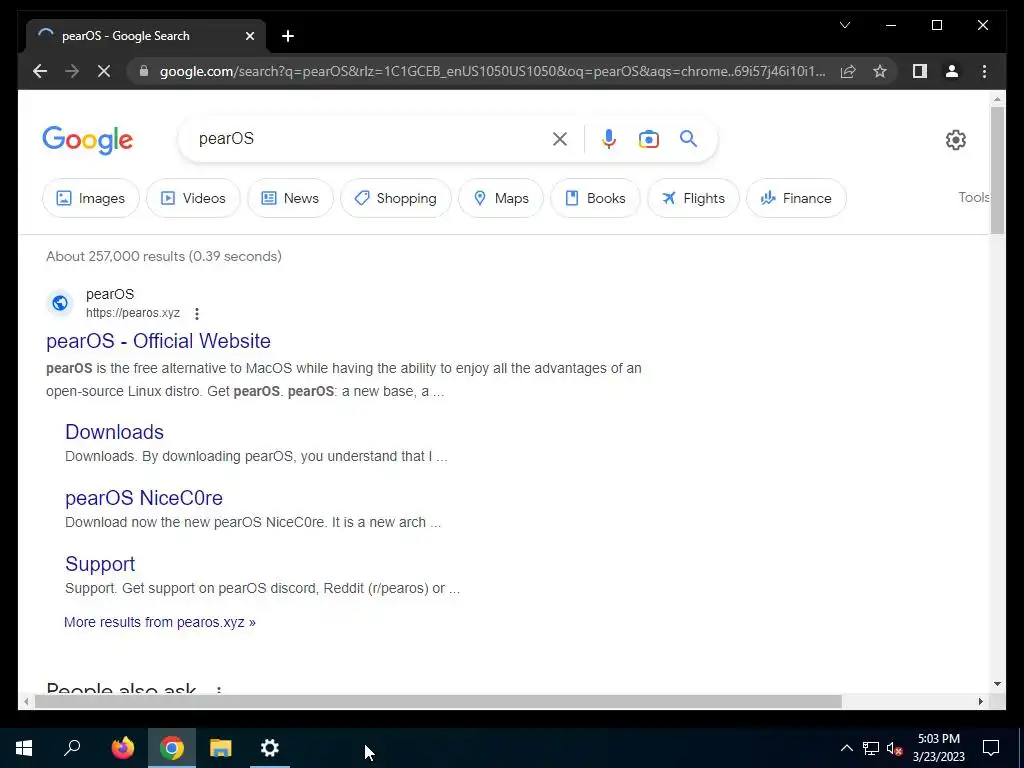This screenshot has width=1024, height=768.
Task: View site information via the lock icon
Action: (x=144, y=71)
